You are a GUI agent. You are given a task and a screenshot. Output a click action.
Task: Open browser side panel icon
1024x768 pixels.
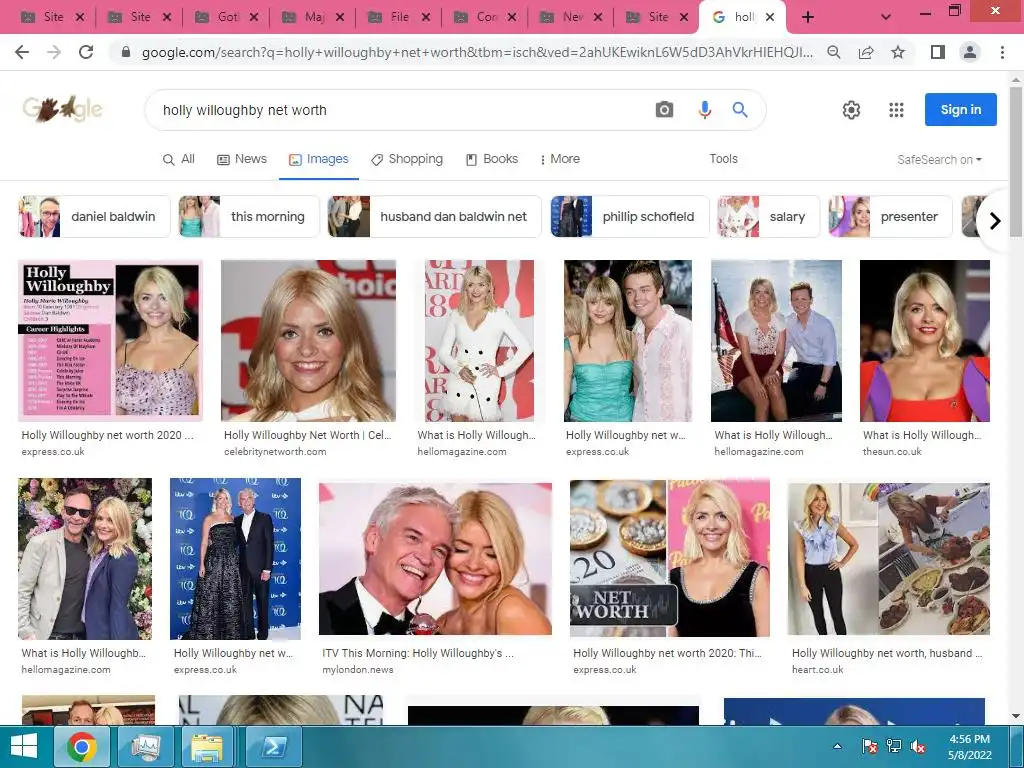tap(938, 52)
